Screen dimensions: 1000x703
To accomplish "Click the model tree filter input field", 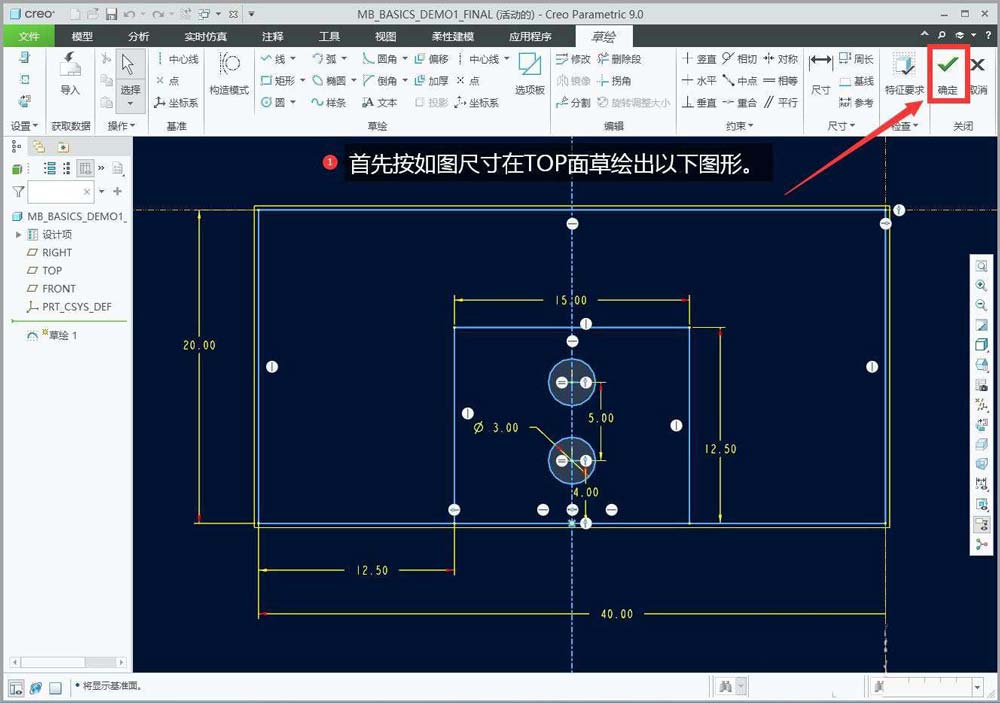I will tap(61, 191).
